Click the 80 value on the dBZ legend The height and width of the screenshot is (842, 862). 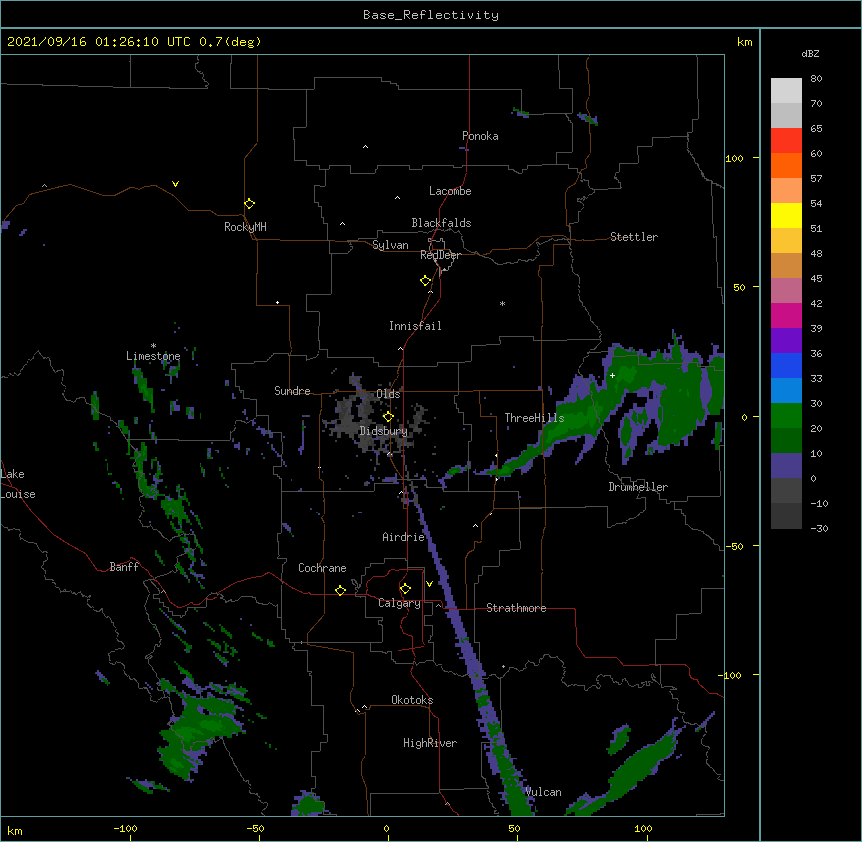click(x=816, y=79)
